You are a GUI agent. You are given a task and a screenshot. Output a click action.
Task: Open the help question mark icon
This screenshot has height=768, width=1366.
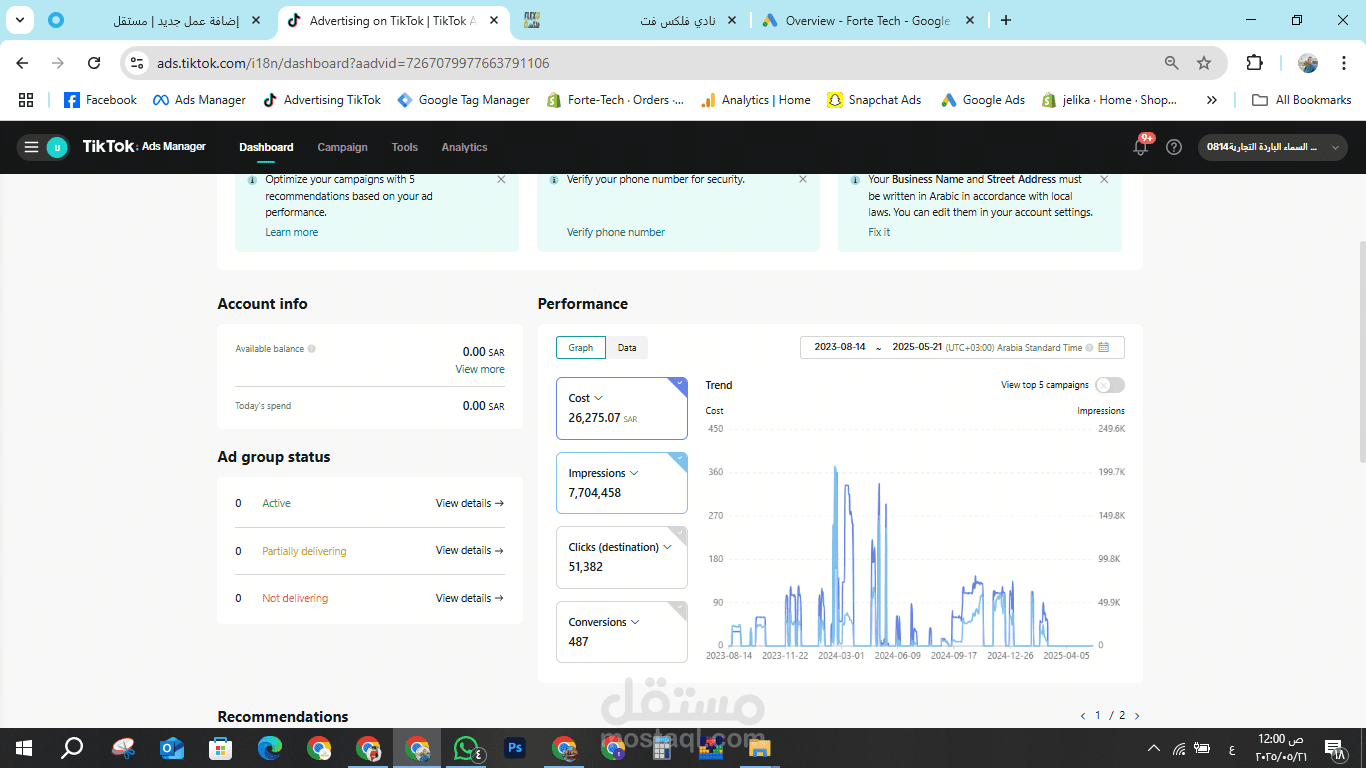(1174, 147)
